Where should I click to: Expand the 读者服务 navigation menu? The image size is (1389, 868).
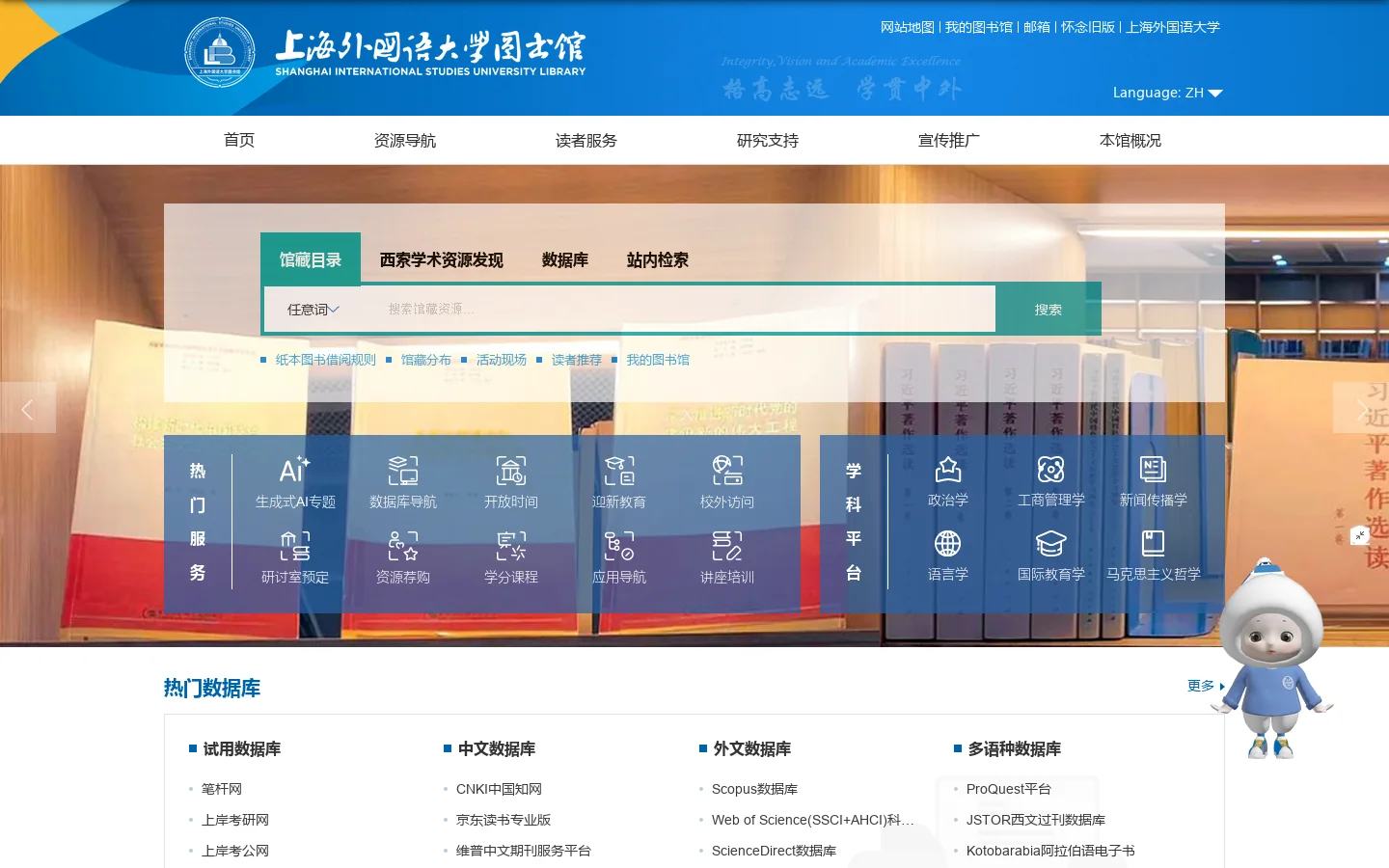[586, 141]
